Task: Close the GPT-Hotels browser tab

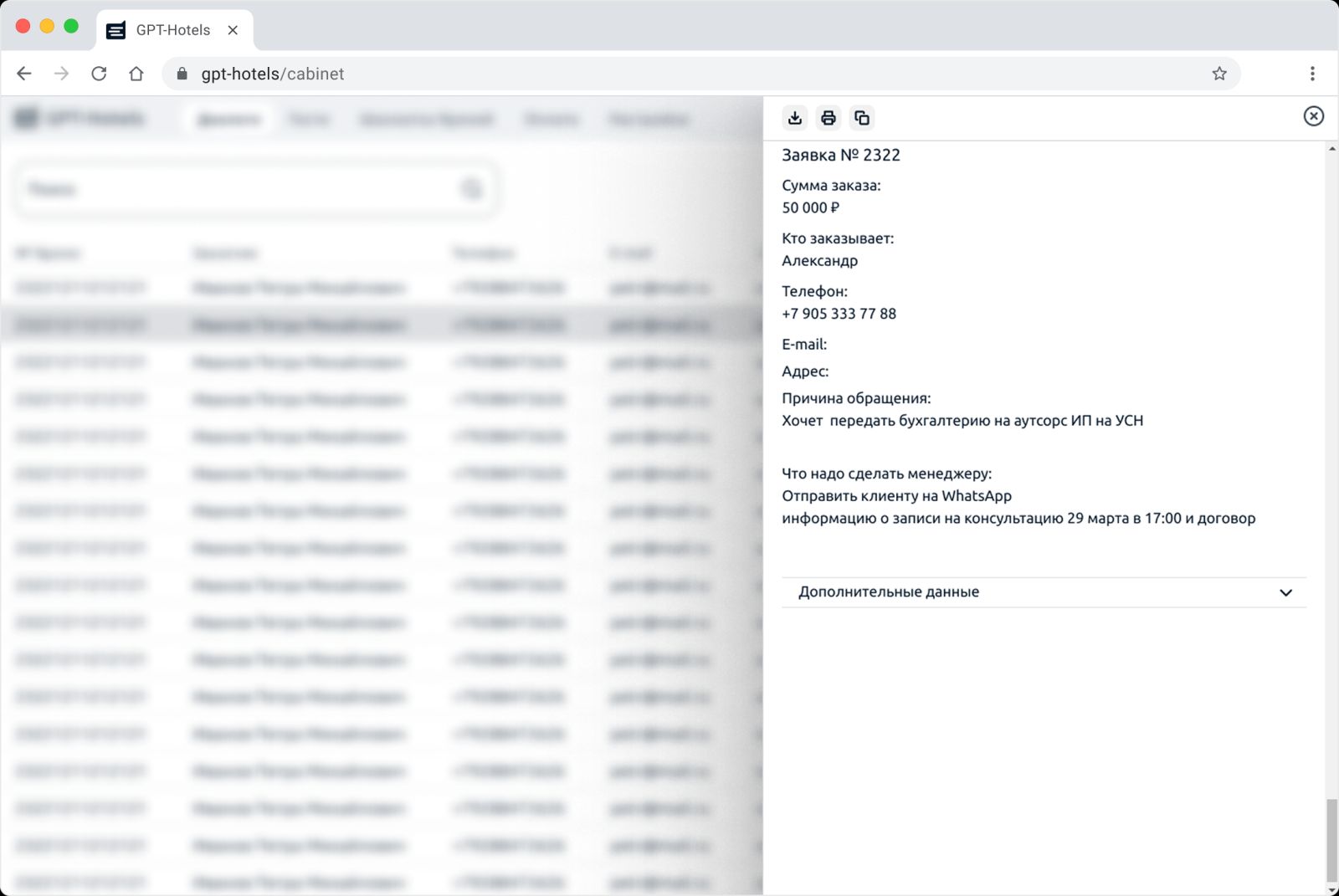Action: tap(233, 30)
